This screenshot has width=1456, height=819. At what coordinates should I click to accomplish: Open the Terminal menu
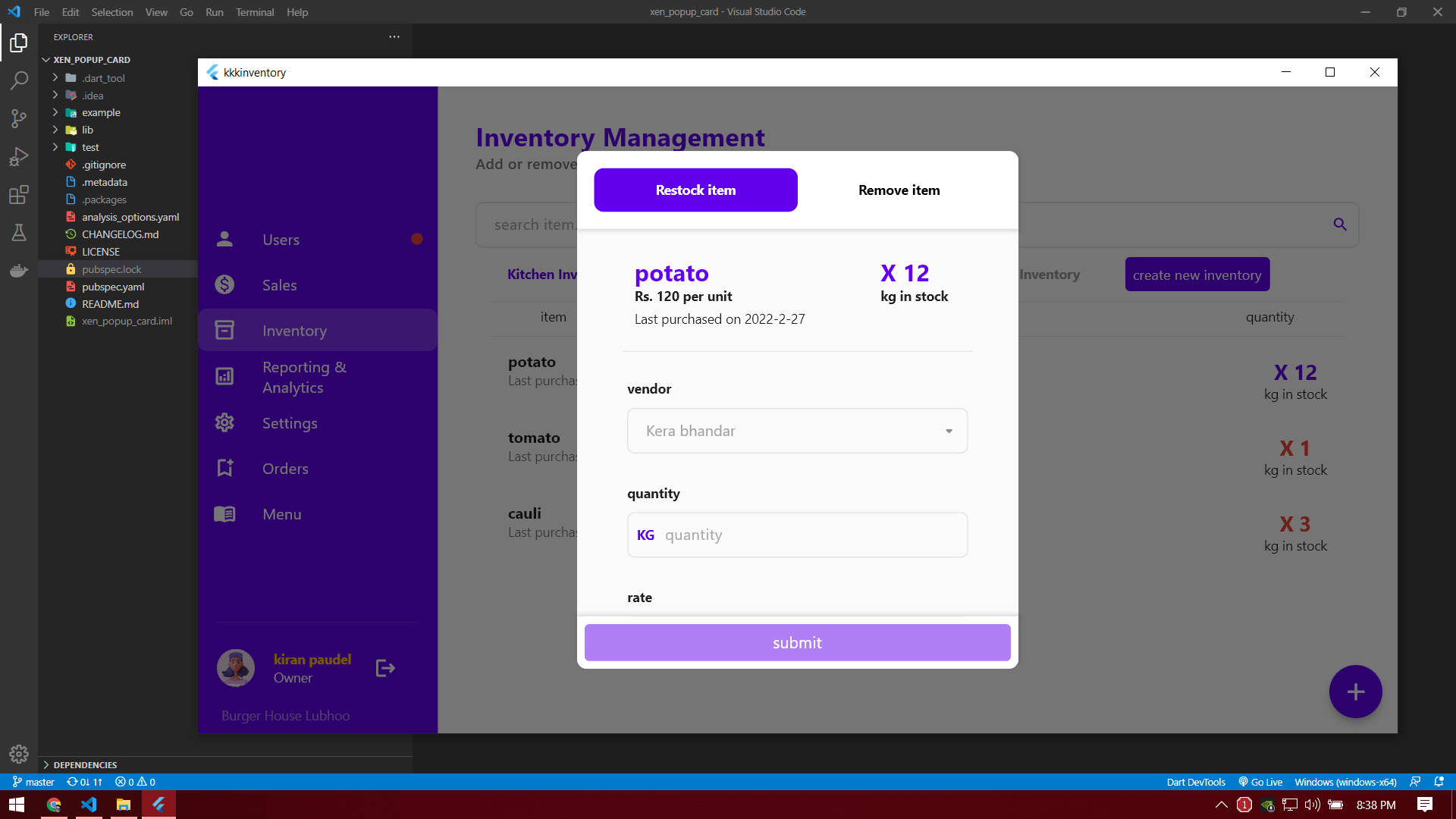point(255,12)
